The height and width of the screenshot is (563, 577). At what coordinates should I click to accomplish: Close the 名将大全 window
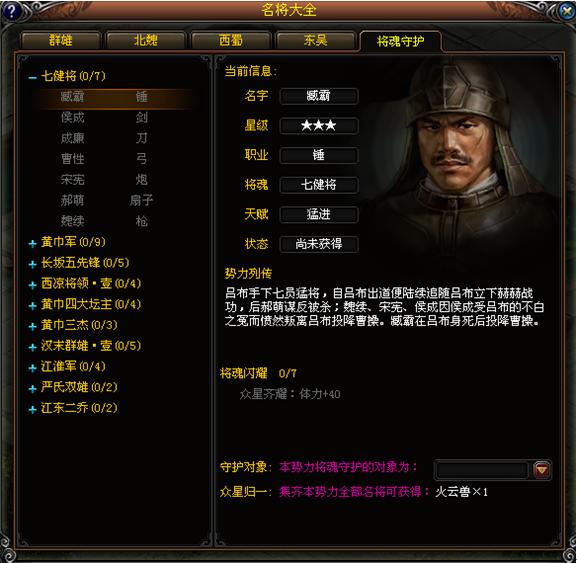pos(566,11)
